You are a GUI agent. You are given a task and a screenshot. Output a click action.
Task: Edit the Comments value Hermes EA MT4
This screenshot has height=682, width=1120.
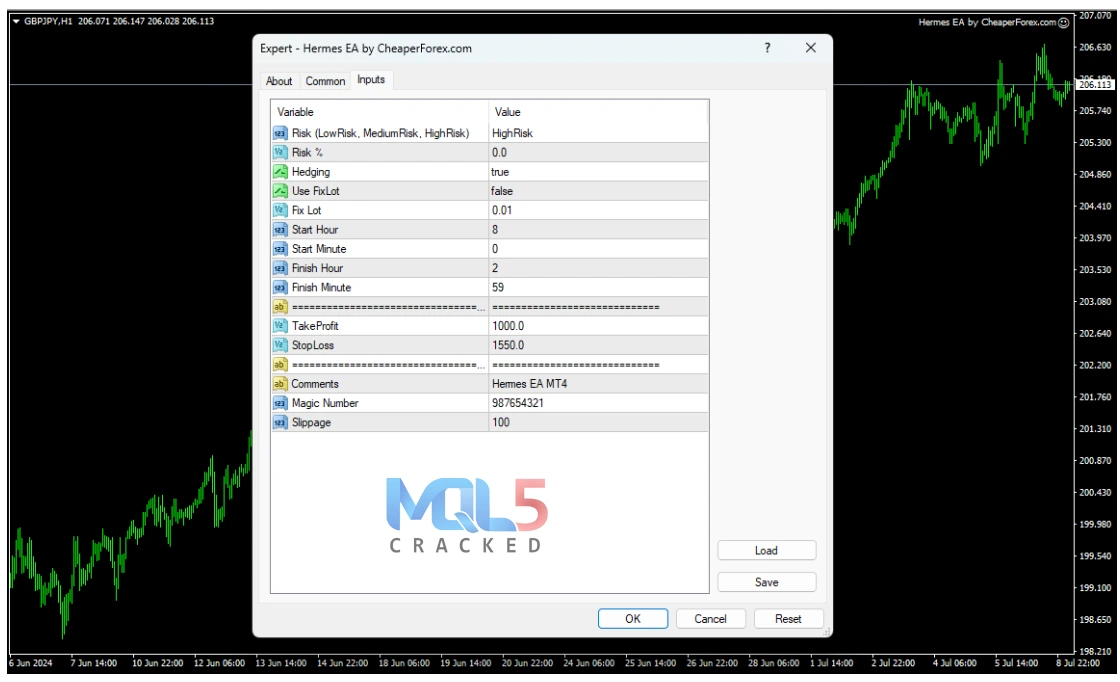tap(599, 384)
